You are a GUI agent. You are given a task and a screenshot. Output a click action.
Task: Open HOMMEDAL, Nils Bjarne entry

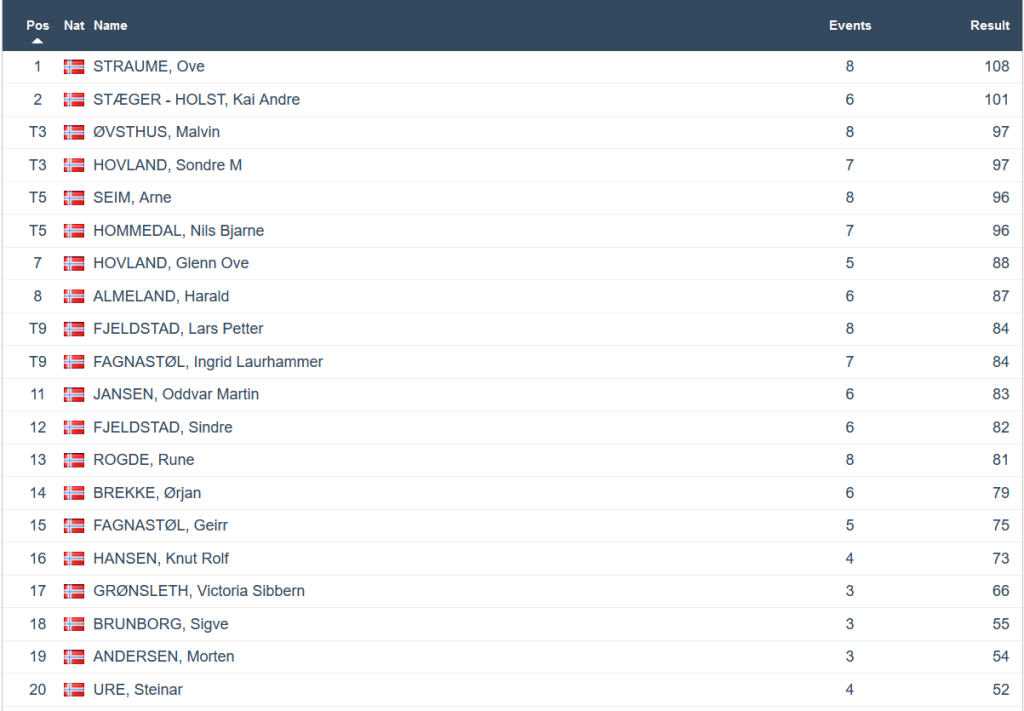(178, 230)
